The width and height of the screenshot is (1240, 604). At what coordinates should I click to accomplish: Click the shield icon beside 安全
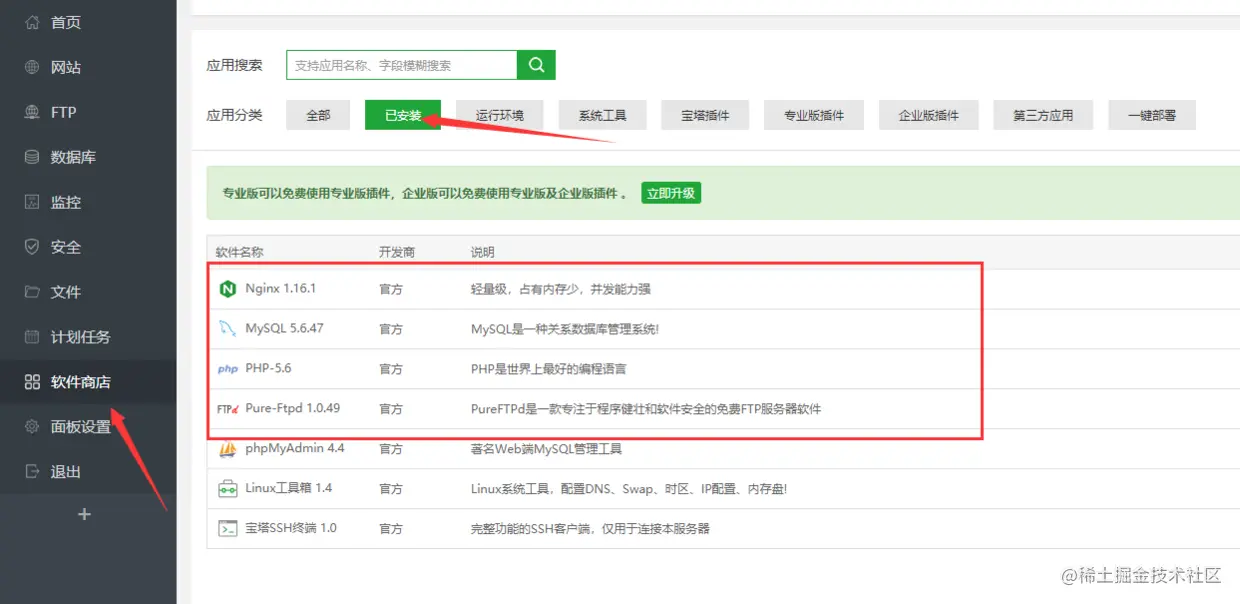[x=32, y=247]
